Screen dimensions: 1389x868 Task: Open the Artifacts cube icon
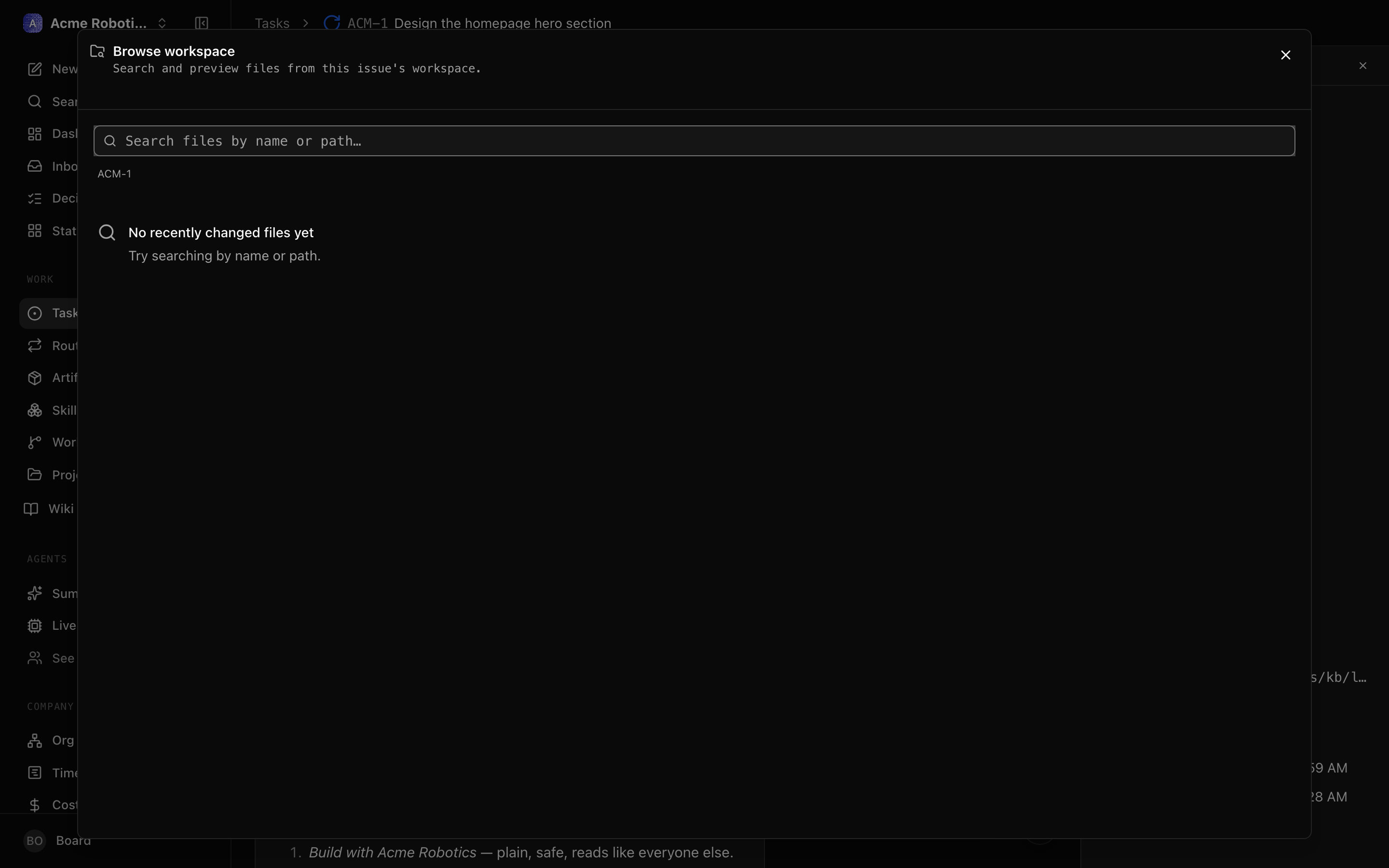34,378
